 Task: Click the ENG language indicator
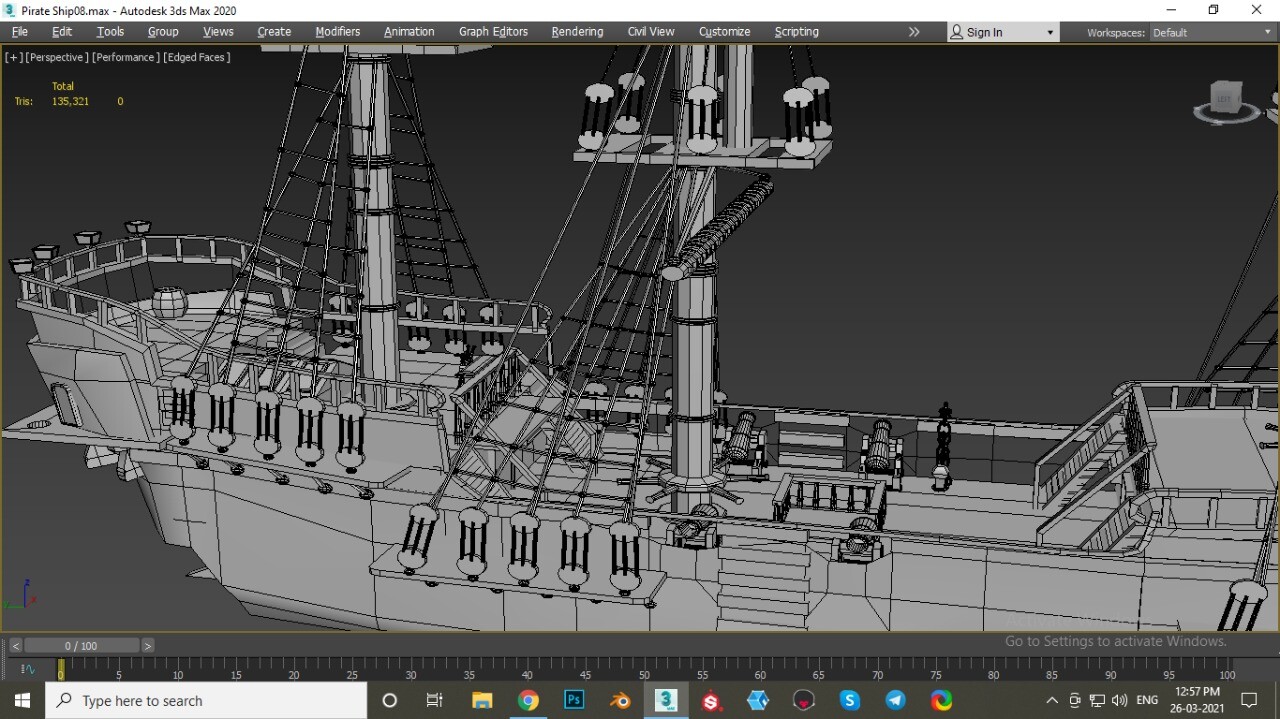pyautogui.click(x=1147, y=701)
